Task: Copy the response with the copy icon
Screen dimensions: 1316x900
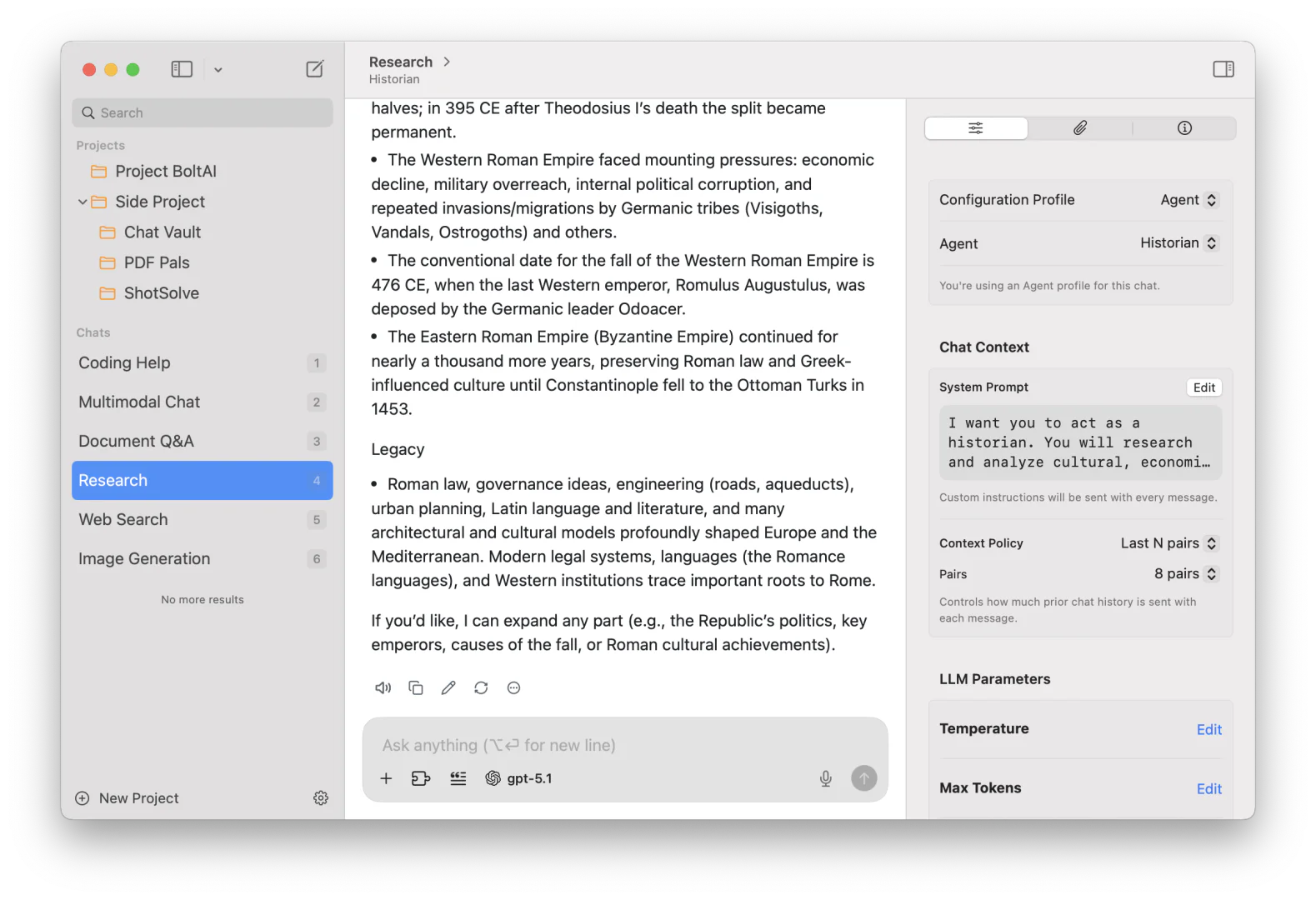Action: click(x=416, y=687)
